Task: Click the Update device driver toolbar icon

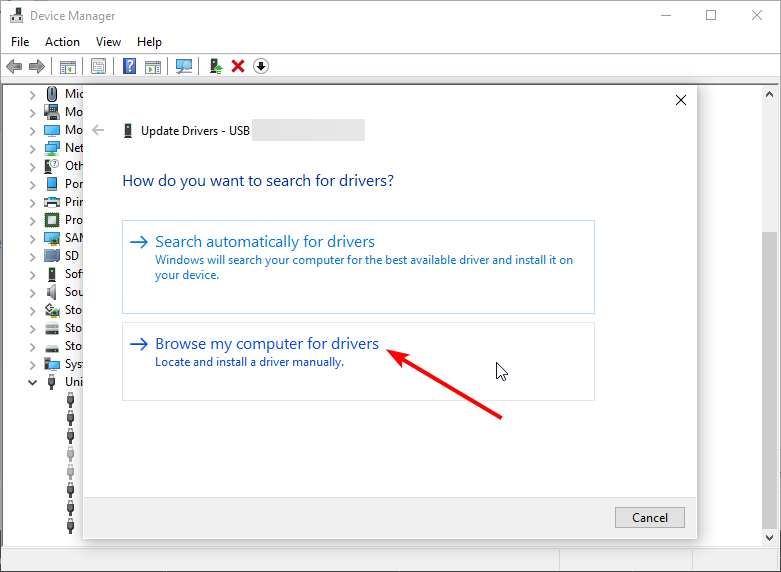Action: coord(216,66)
